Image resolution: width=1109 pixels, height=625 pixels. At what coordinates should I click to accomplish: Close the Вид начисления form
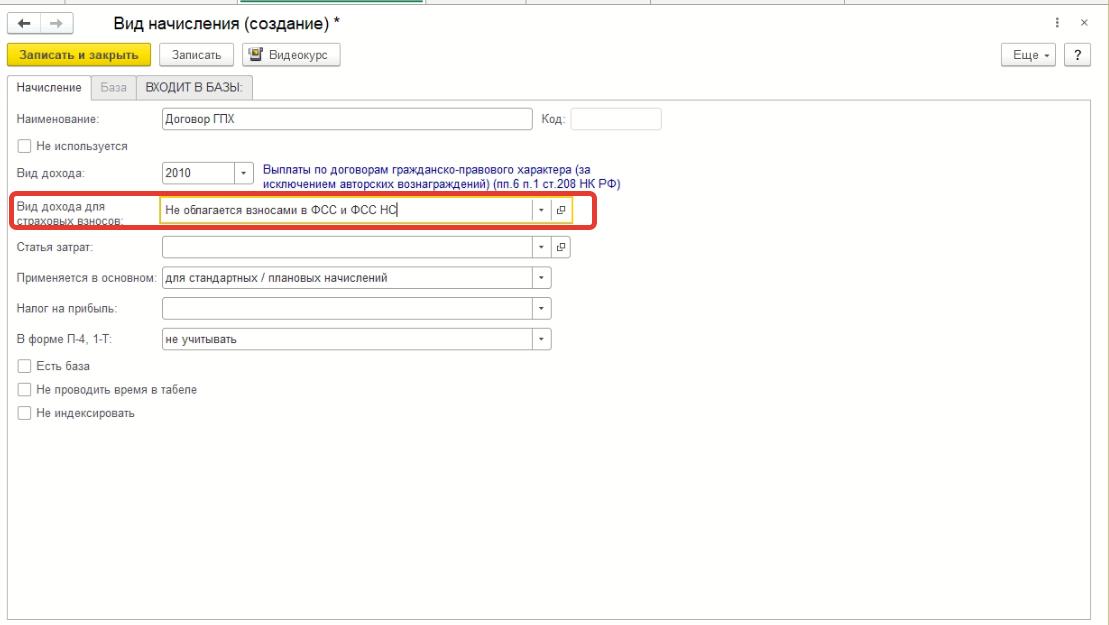[1084, 23]
